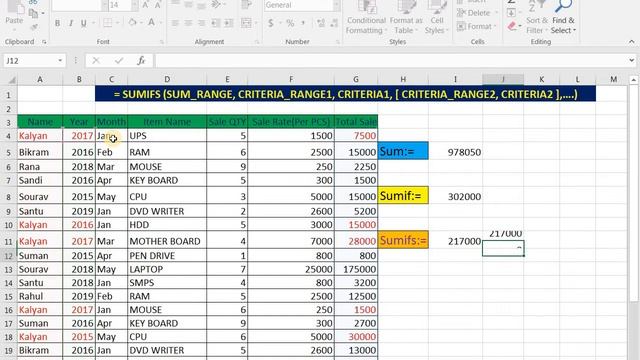Click the Item Name header cell
The image size is (640, 360).
coord(167,122)
